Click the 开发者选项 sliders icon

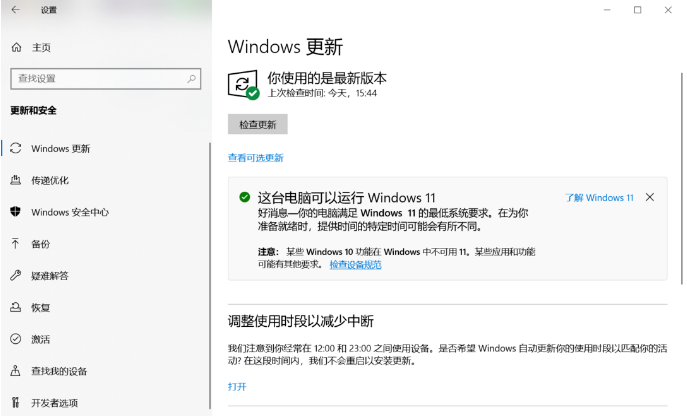click(x=16, y=403)
